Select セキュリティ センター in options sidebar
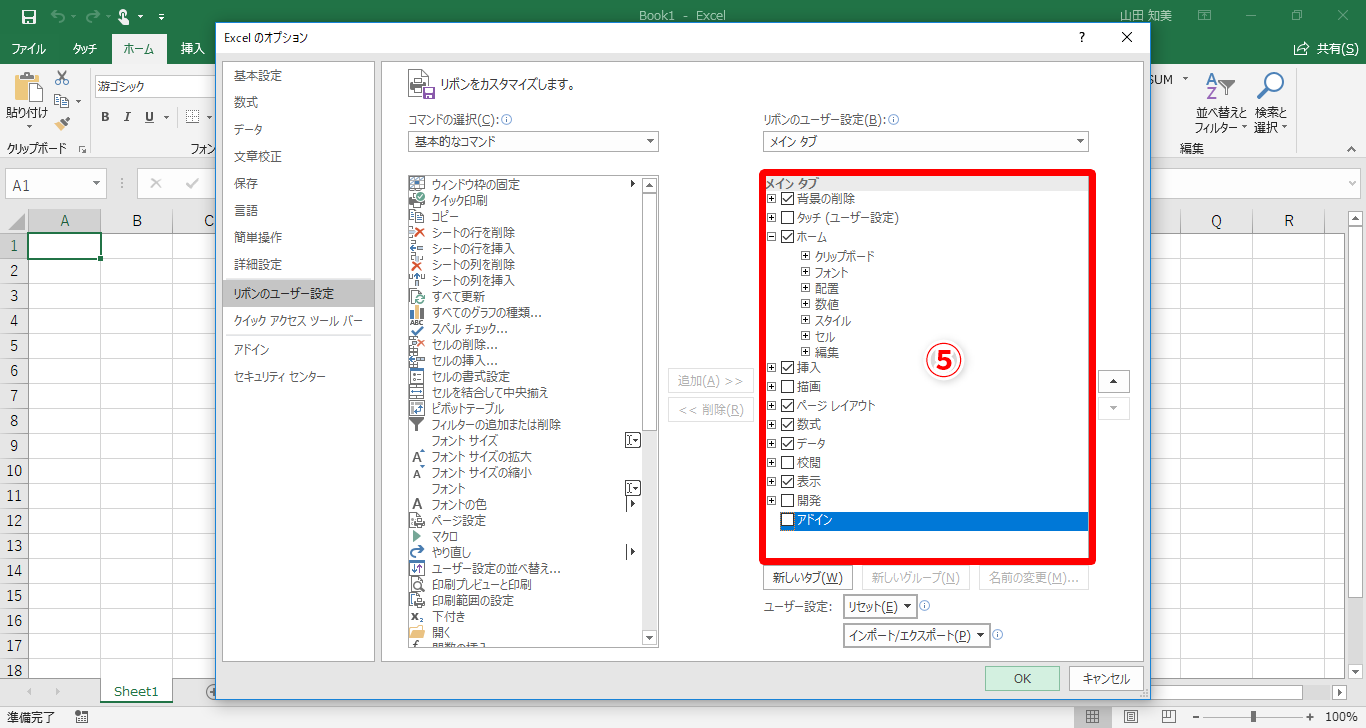 pyautogui.click(x=298, y=377)
